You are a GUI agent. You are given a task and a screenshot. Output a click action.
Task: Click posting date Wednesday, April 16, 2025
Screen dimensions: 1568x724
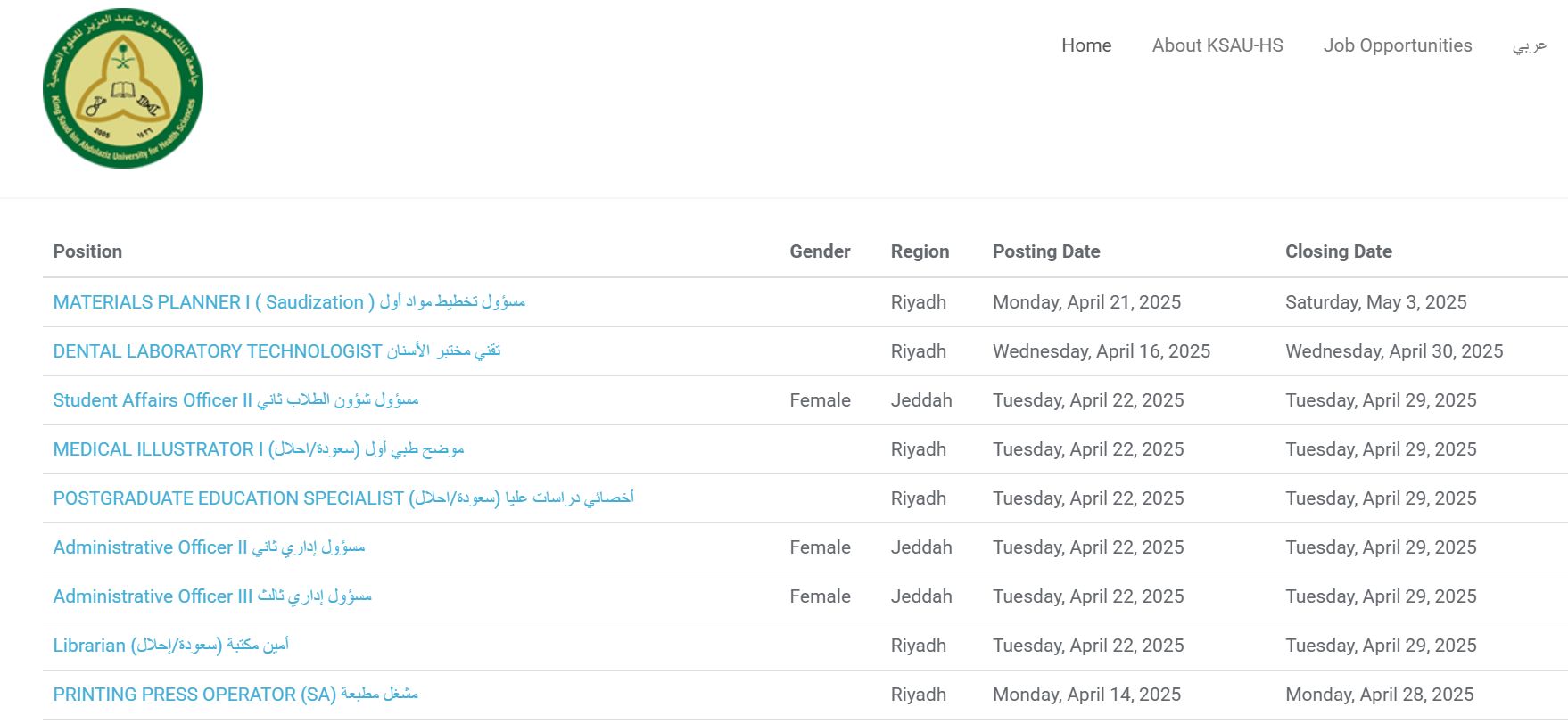(1102, 351)
